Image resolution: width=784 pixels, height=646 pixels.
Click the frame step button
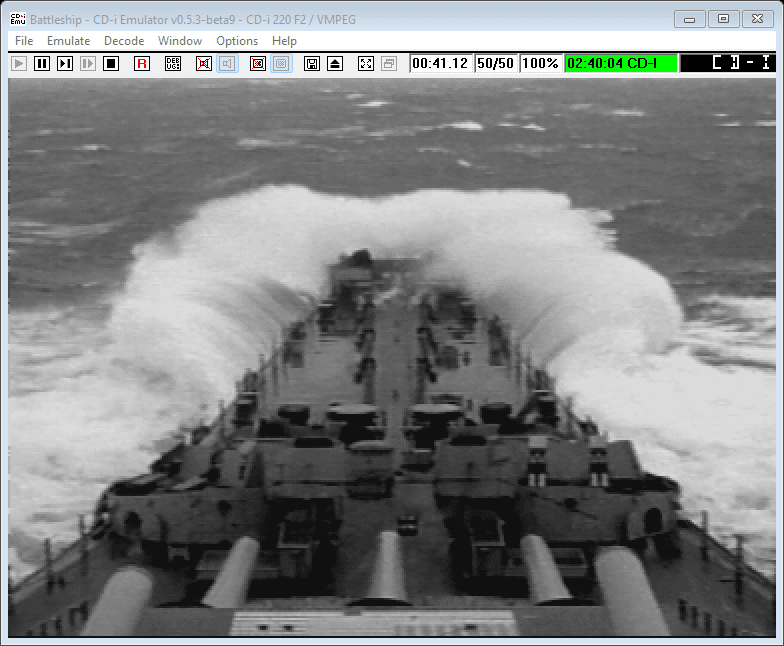tap(65, 63)
